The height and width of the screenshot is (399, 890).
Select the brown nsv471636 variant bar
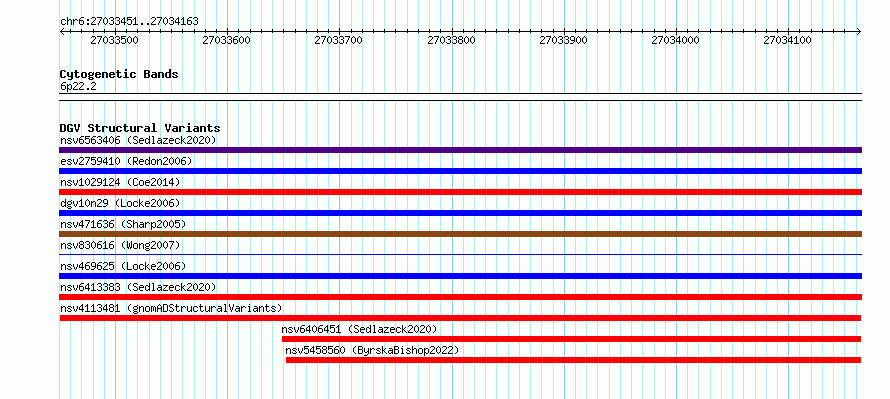(460, 234)
